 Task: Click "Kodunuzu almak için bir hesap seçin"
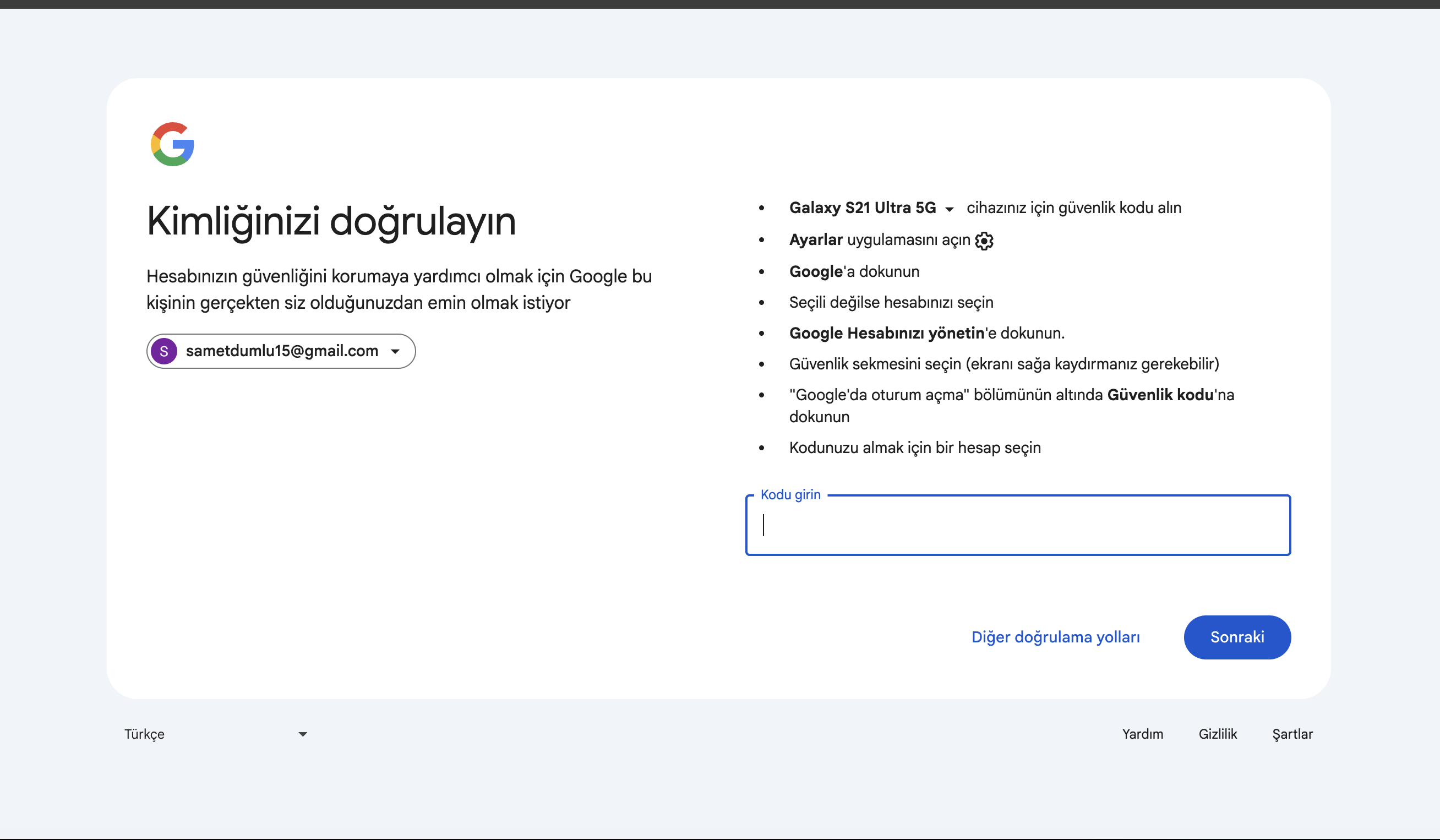tap(915, 448)
